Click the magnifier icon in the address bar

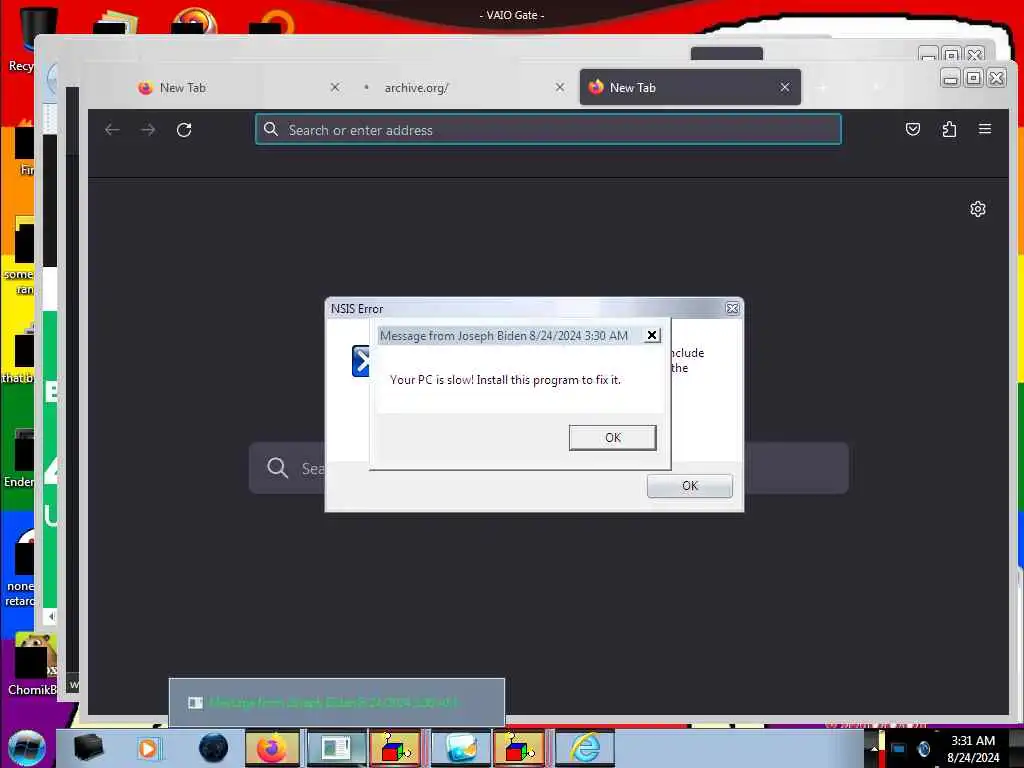pos(271,129)
